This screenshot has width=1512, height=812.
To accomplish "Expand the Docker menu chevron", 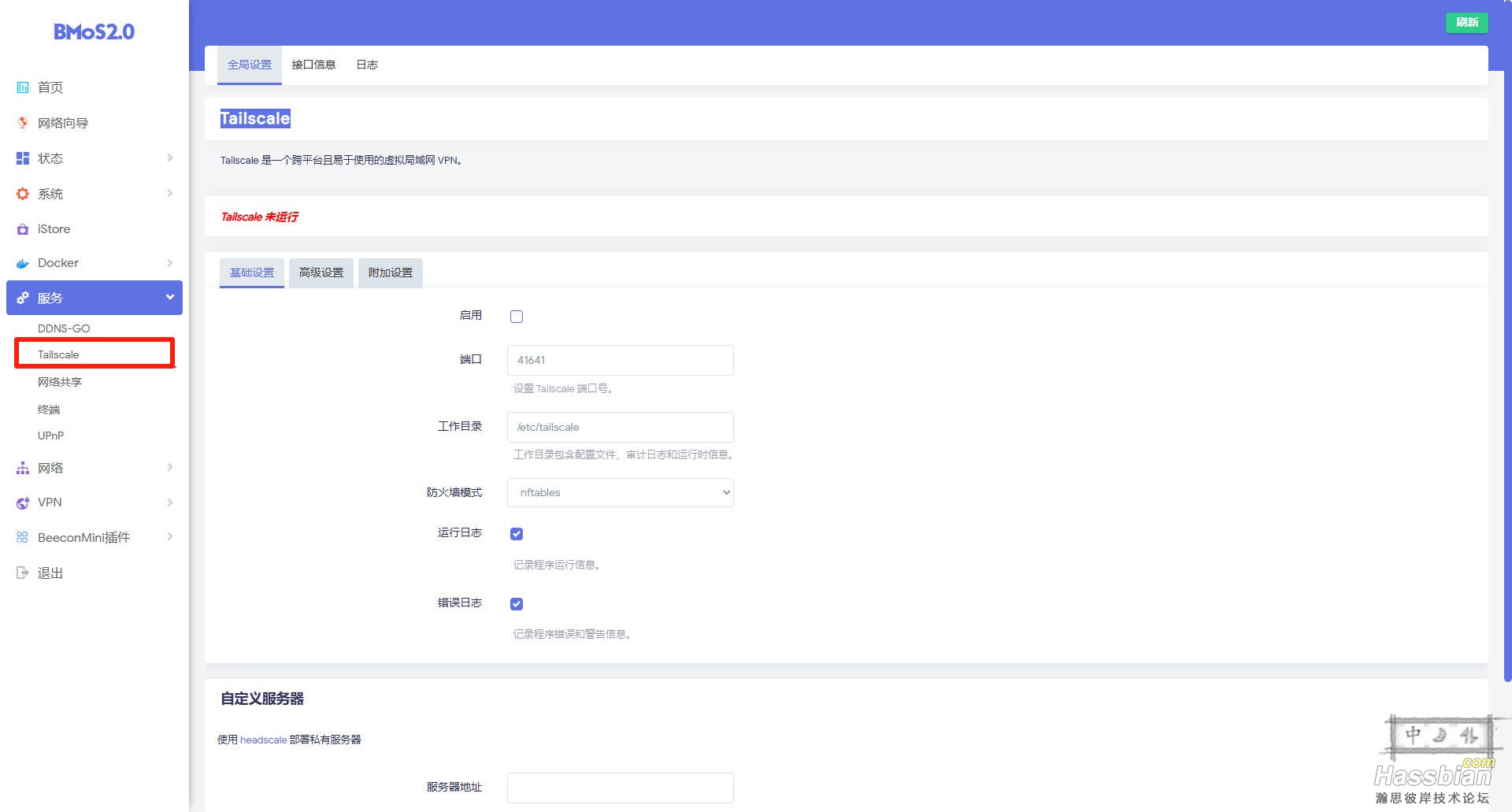I will [x=169, y=262].
